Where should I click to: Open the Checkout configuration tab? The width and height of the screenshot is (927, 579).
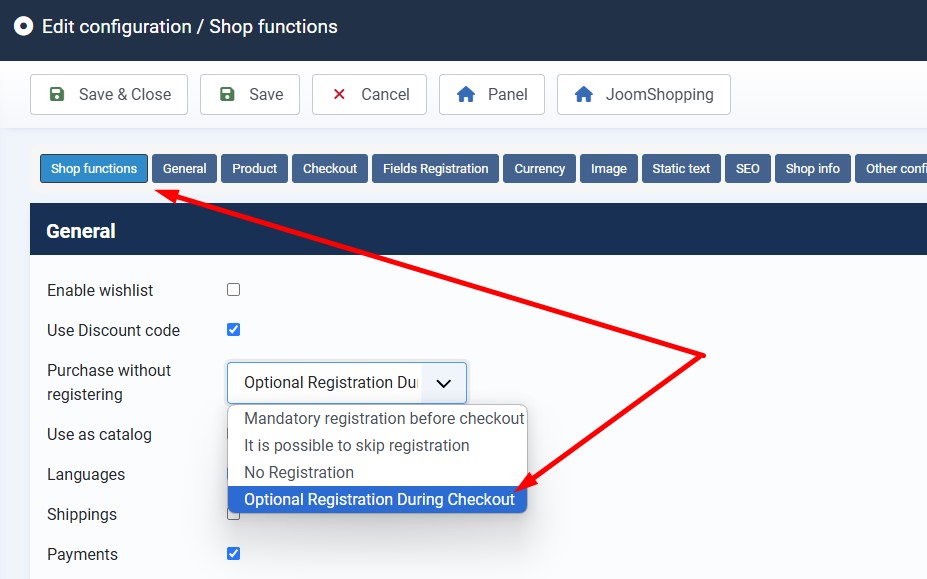[330, 168]
